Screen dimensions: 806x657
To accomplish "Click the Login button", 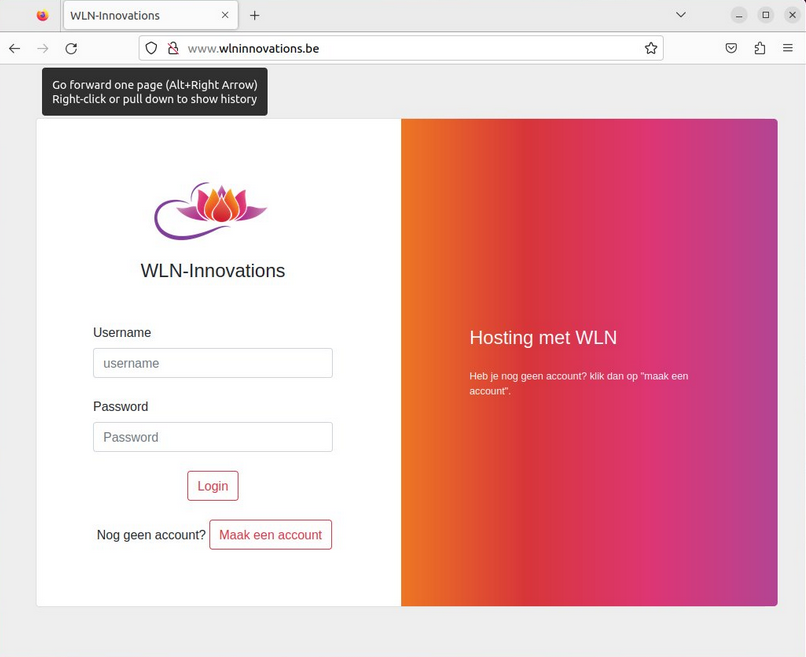I will 213,486.
